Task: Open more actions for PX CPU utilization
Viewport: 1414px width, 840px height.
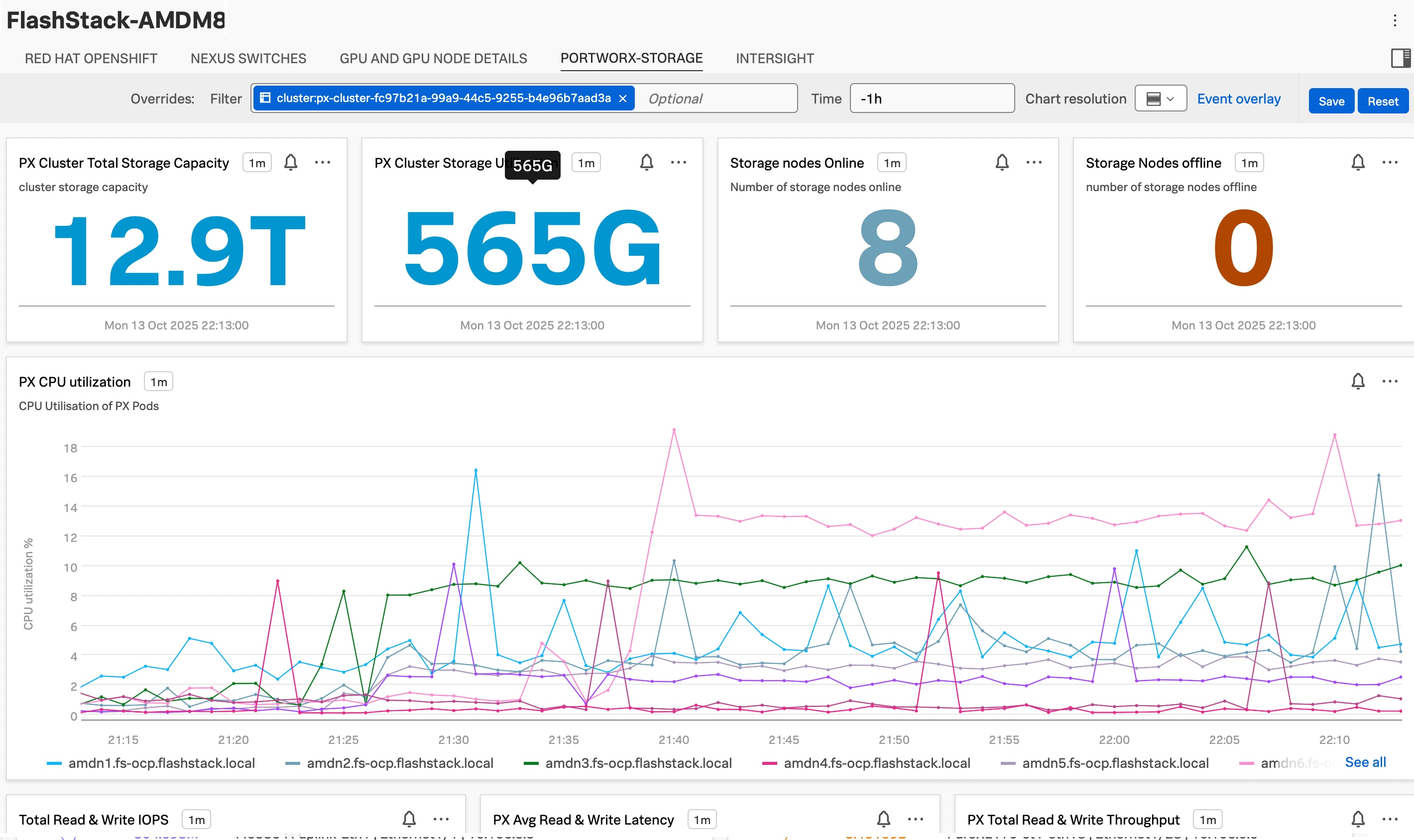Action: click(1389, 382)
